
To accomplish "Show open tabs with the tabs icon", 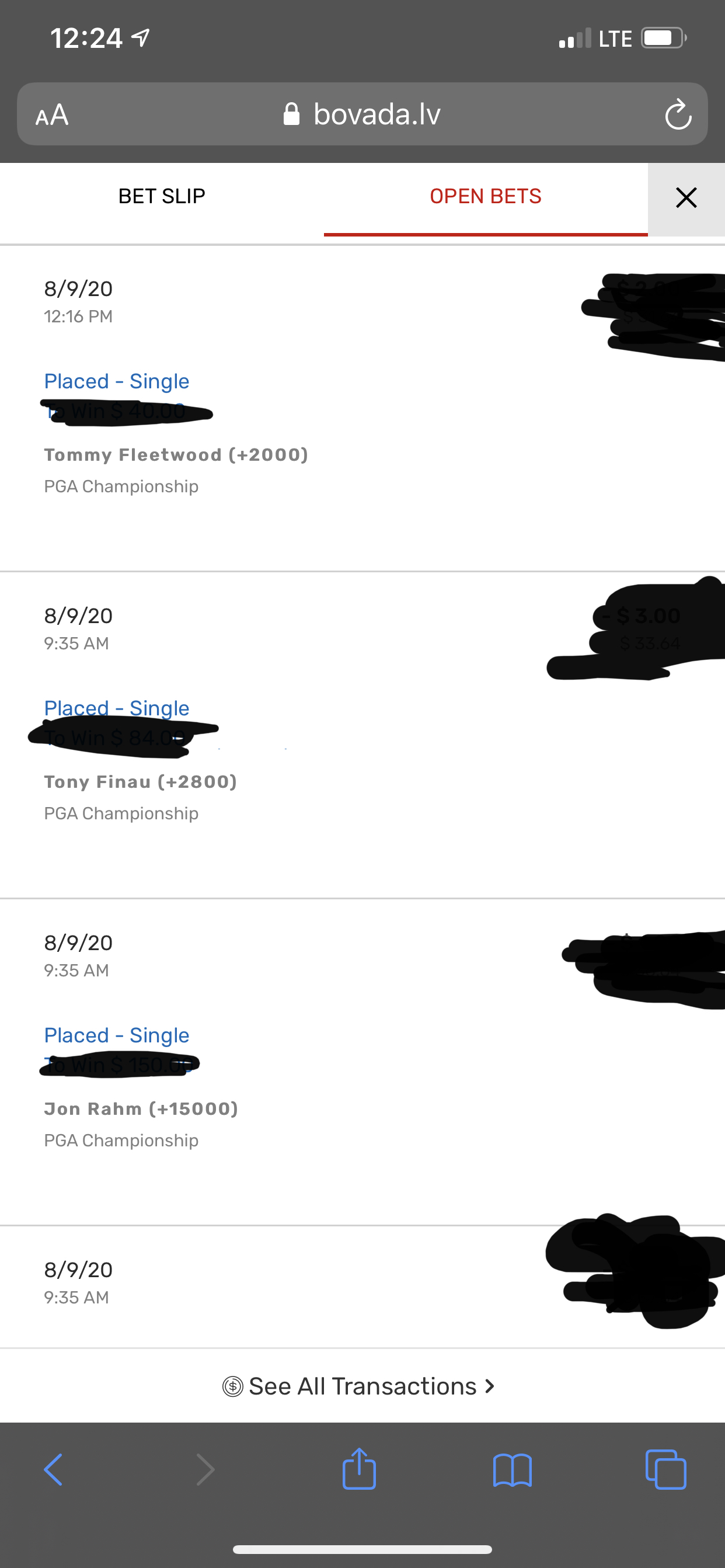I will pyautogui.click(x=665, y=1469).
